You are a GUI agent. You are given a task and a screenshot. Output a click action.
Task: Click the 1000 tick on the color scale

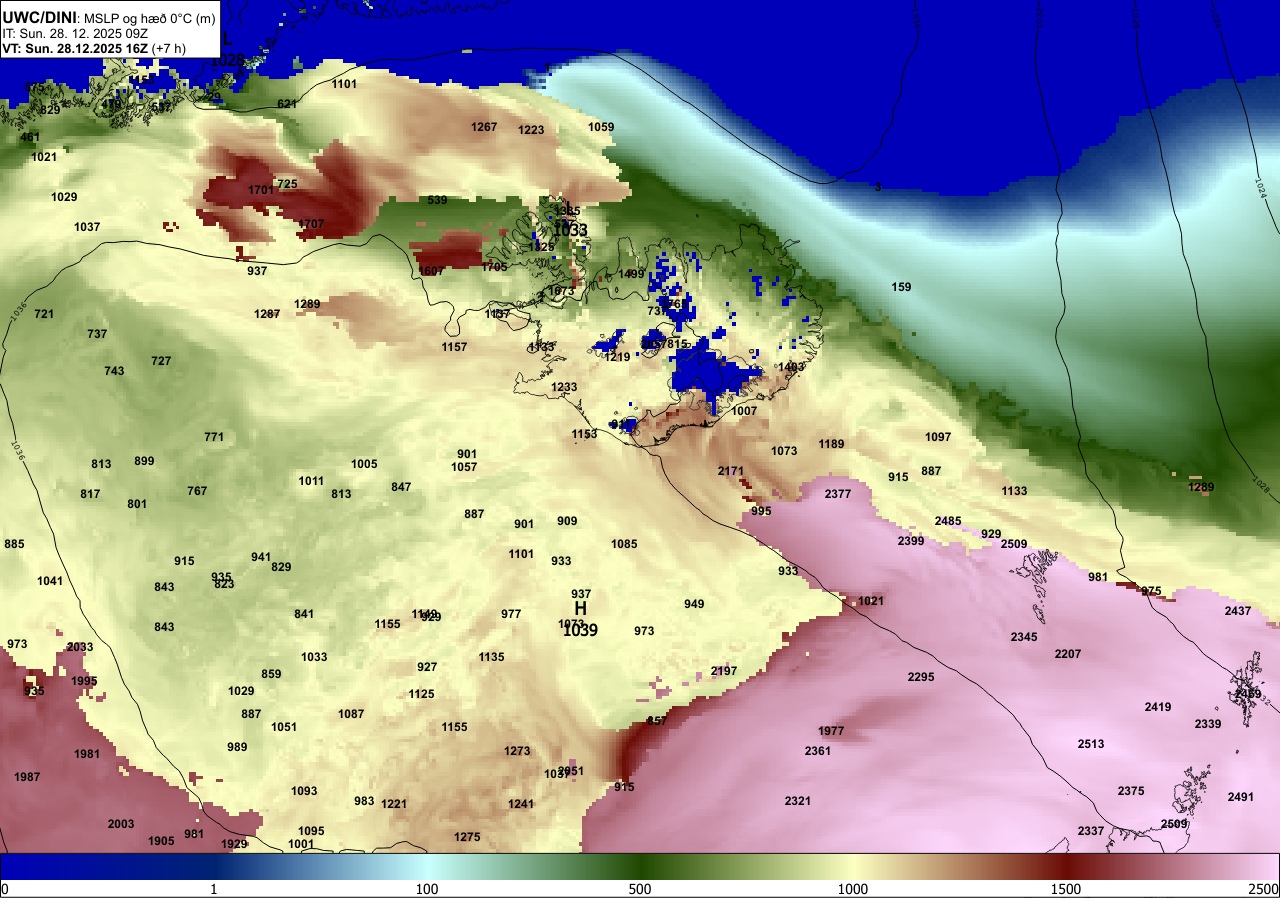click(852, 889)
